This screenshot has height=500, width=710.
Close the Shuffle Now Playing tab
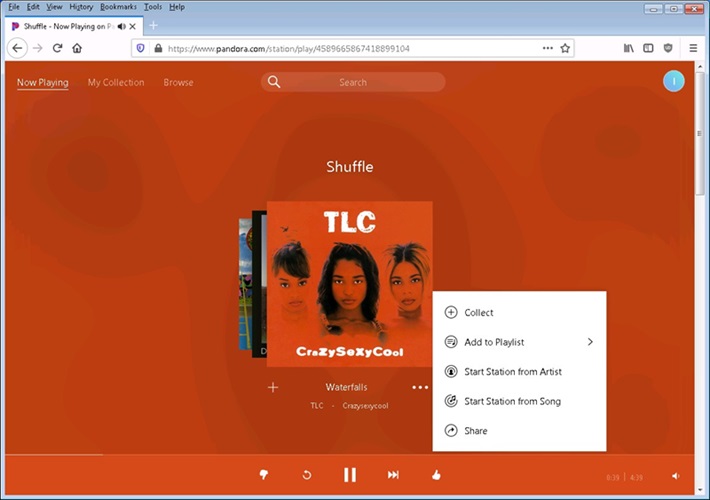pos(133,26)
